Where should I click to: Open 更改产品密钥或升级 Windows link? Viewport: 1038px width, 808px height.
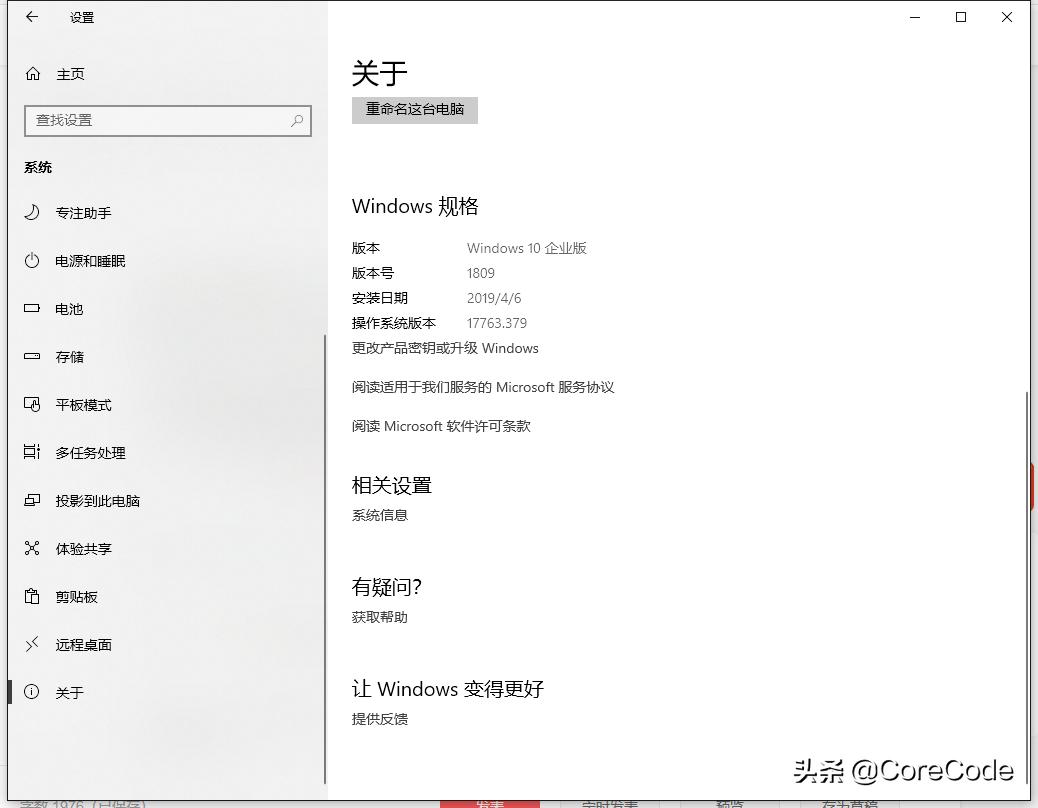[x=444, y=348]
